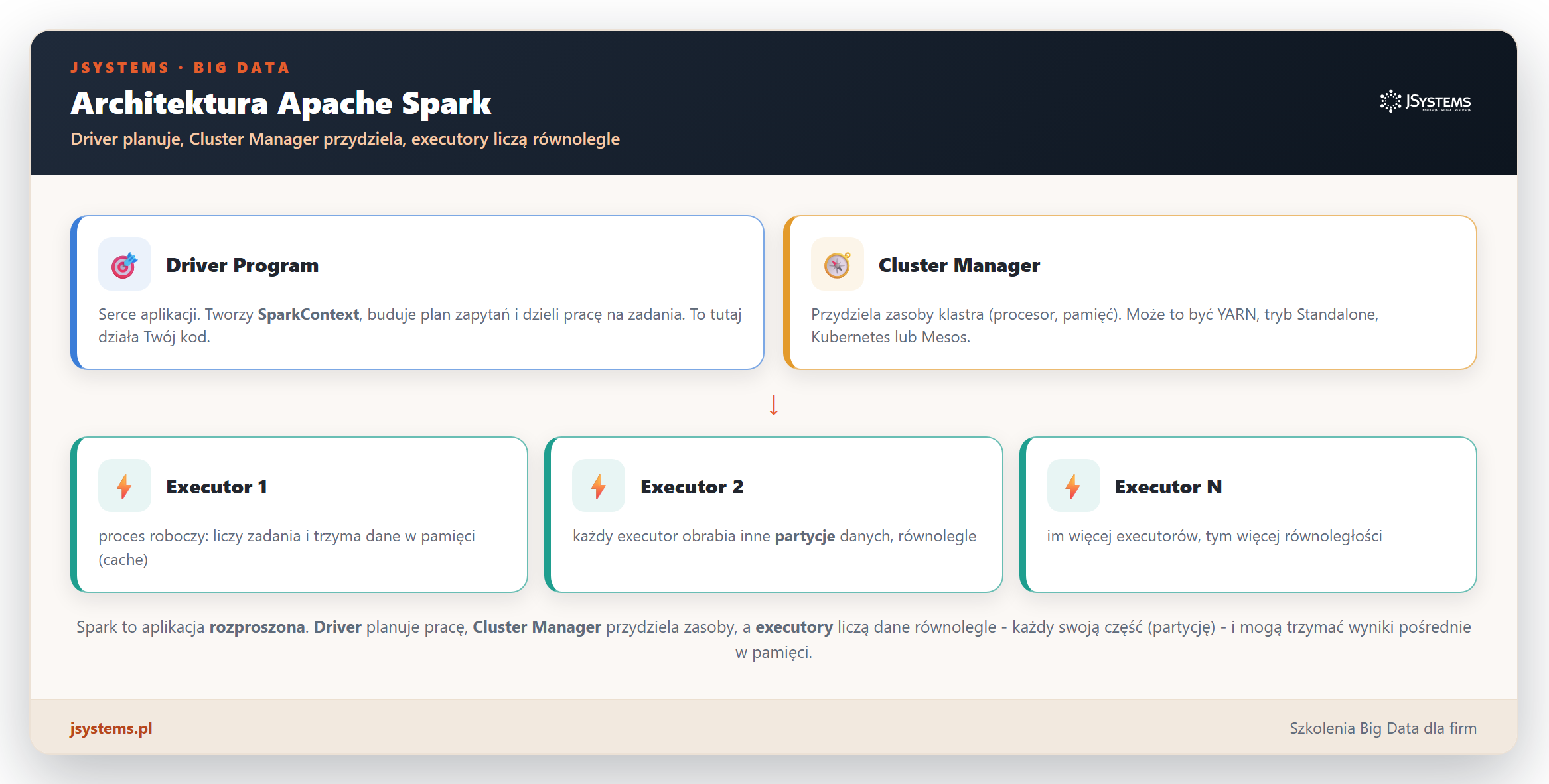The width and height of the screenshot is (1549, 784).
Task: Click the Driver Program target icon
Action: point(124,265)
